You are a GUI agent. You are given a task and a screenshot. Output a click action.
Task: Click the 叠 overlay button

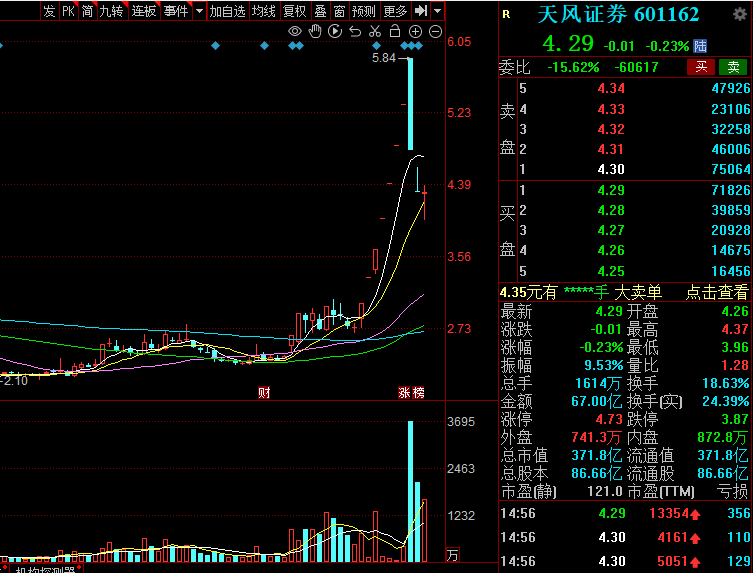320,11
